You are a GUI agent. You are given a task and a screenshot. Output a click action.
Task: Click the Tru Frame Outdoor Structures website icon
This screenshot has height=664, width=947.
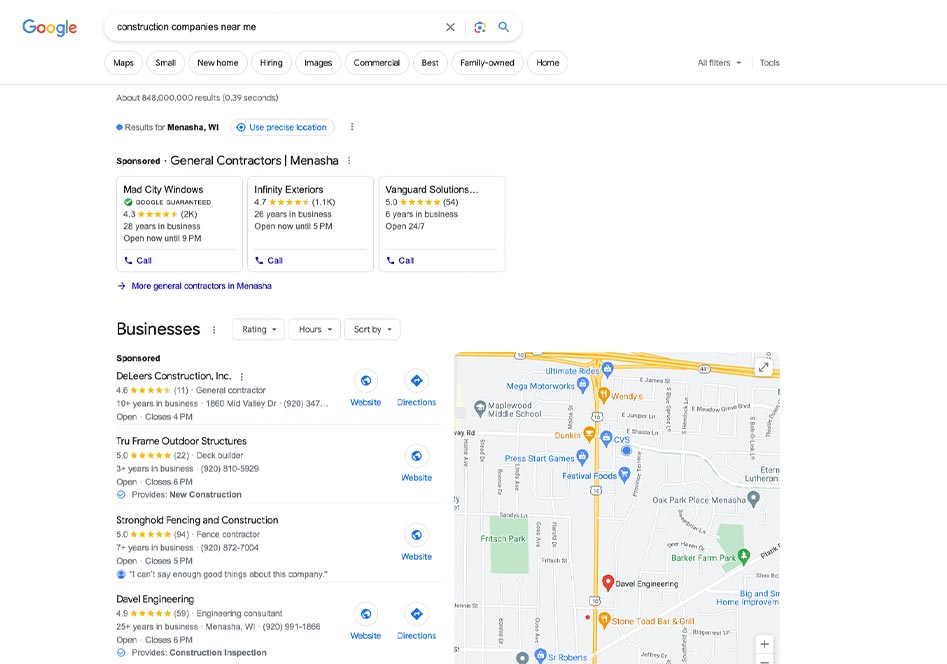coord(417,456)
